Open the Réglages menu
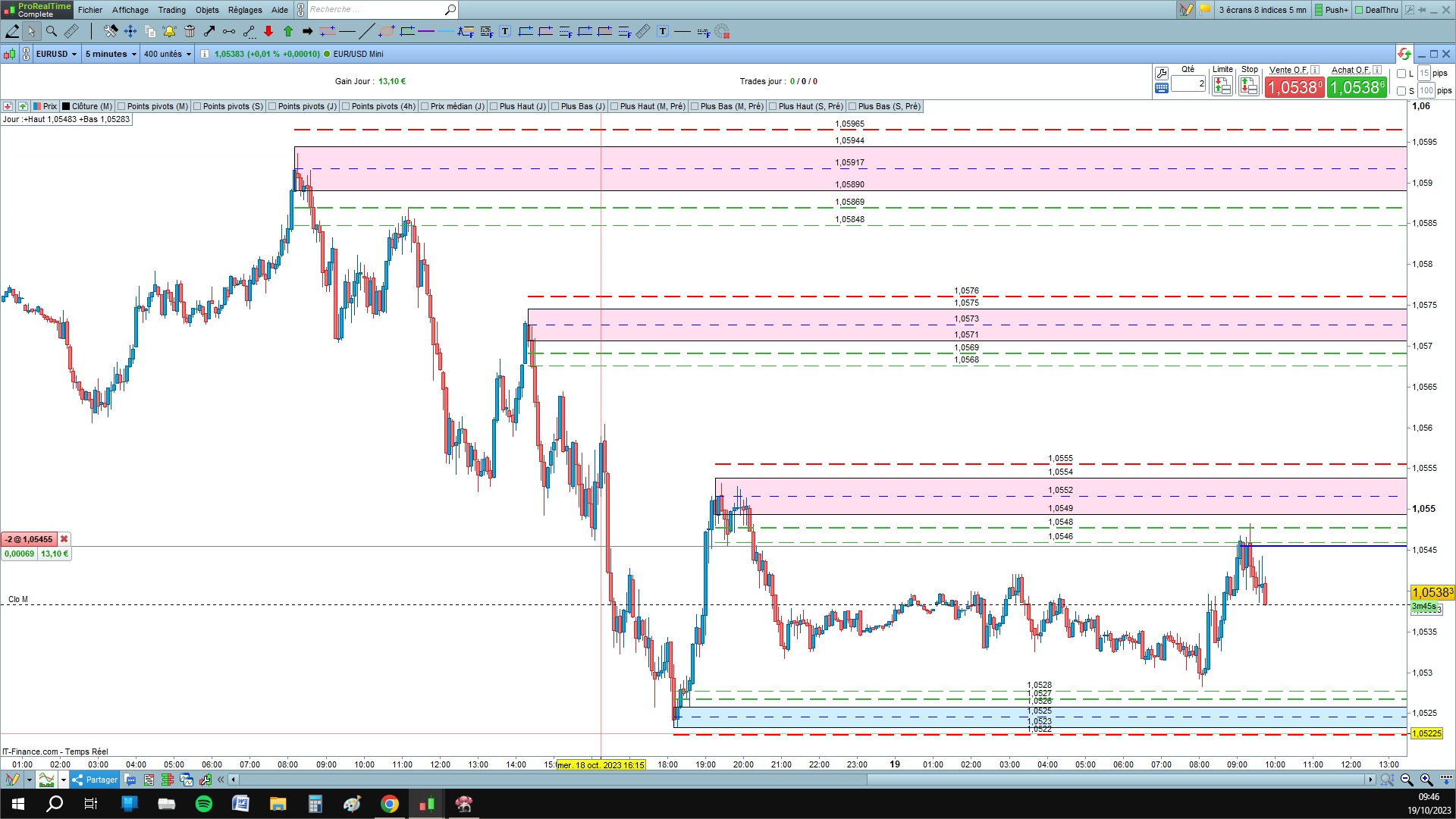 coord(244,10)
